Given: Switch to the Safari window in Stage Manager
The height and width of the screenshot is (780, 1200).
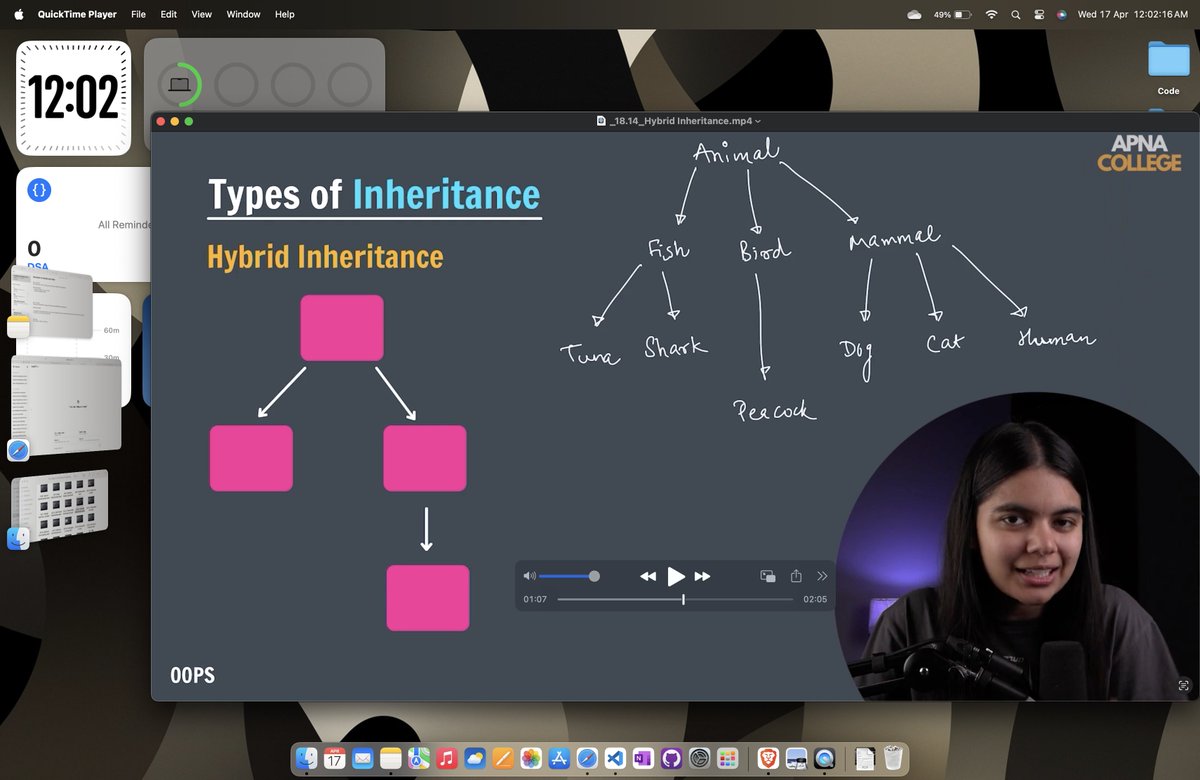Looking at the screenshot, I should [x=65, y=406].
